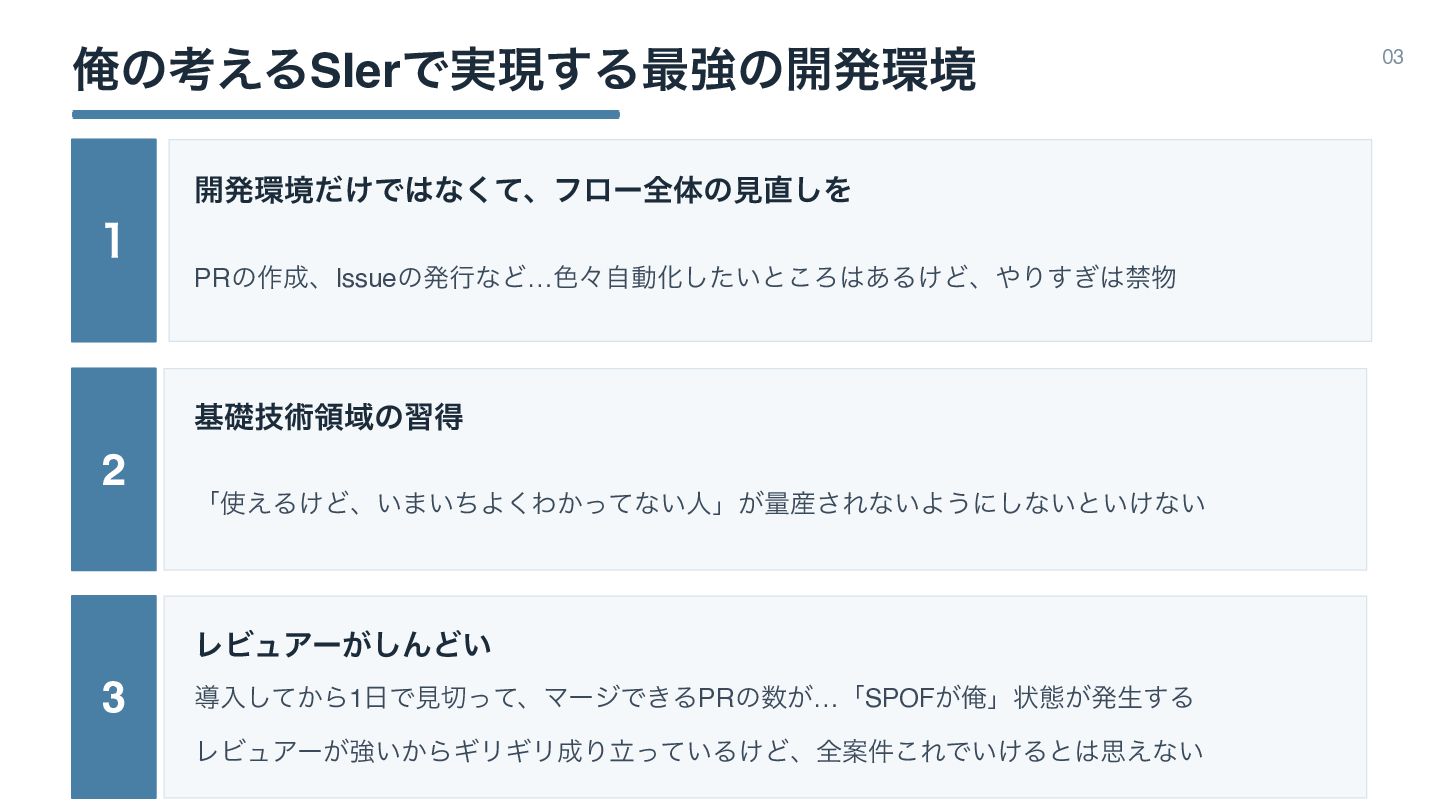Click the PRの作成、Issueの発行 description line

click(x=684, y=277)
